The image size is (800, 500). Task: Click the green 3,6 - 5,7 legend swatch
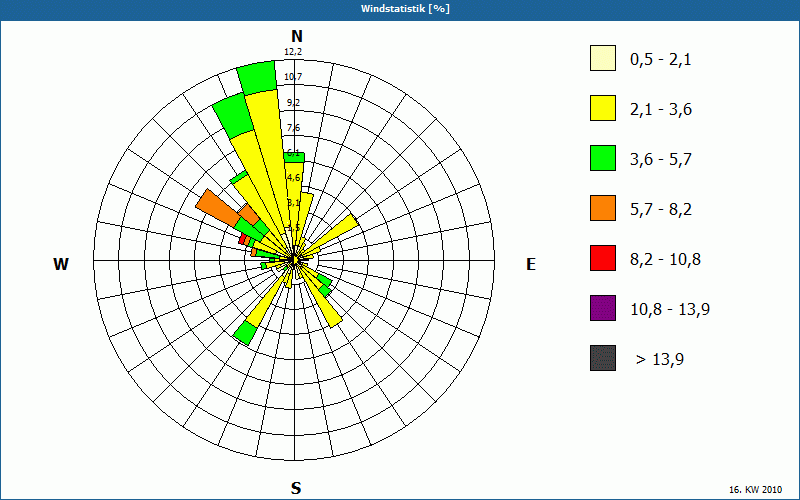click(x=603, y=158)
